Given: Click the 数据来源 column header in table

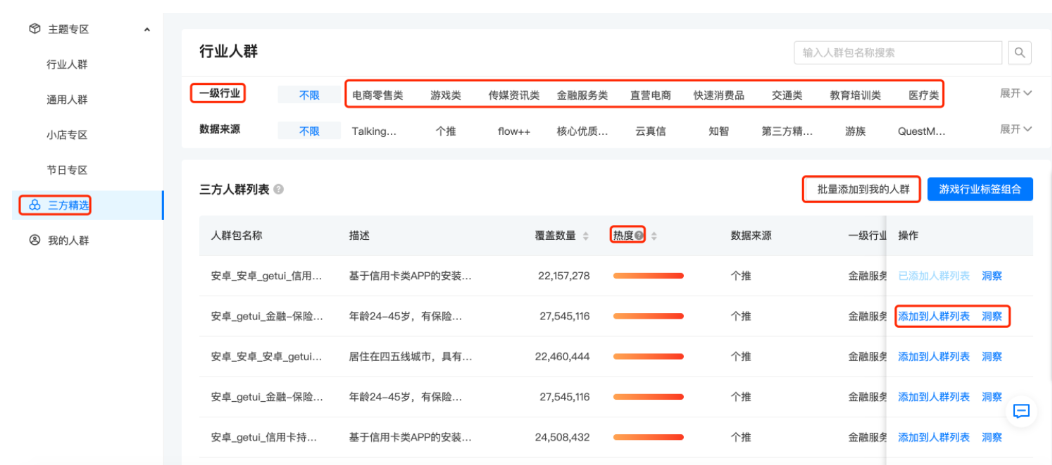Looking at the screenshot, I should tap(751, 236).
